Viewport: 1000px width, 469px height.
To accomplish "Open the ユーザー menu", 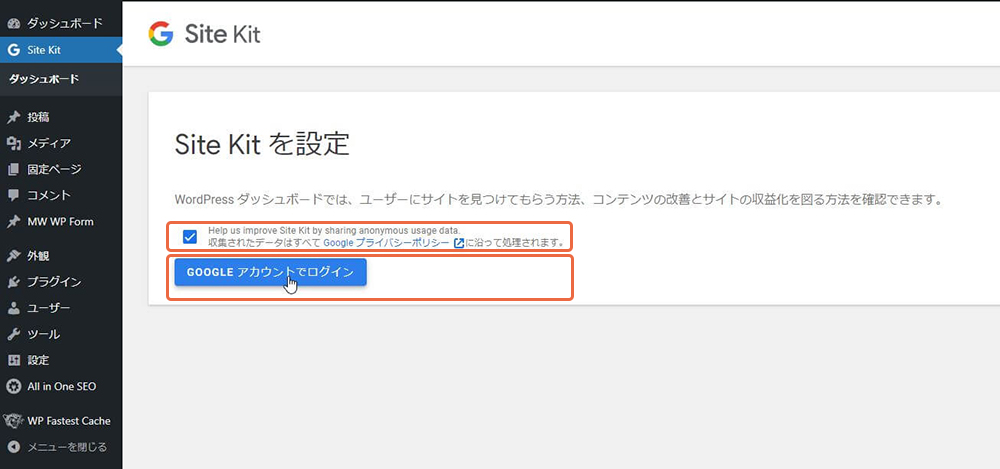I will point(61,308).
